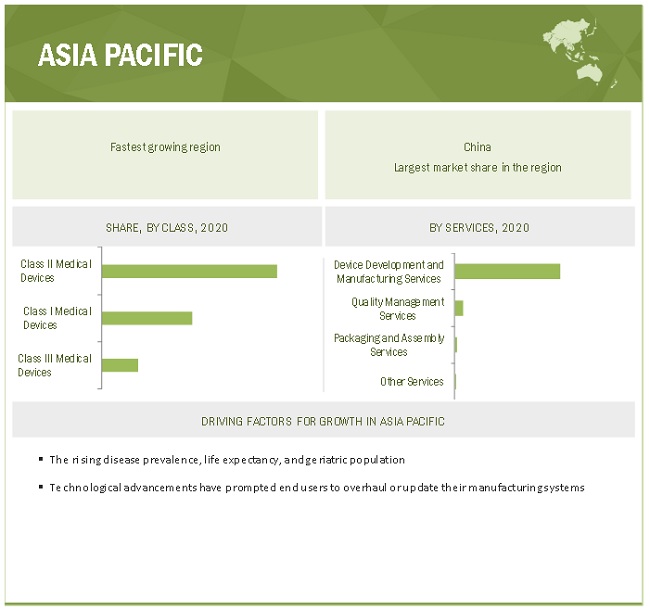Image resolution: width=650 pixels, height=609 pixels.
Task: Click the BY SERVICES, 2020 header
Action: pyautogui.click(x=479, y=227)
